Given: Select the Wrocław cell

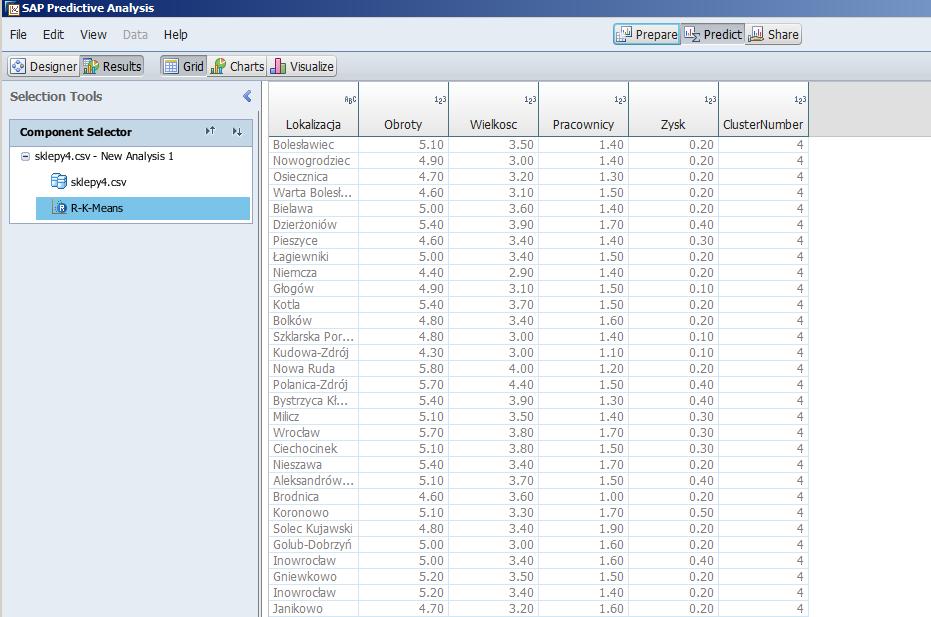Looking at the screenshot, I should (x=314, y=433).
